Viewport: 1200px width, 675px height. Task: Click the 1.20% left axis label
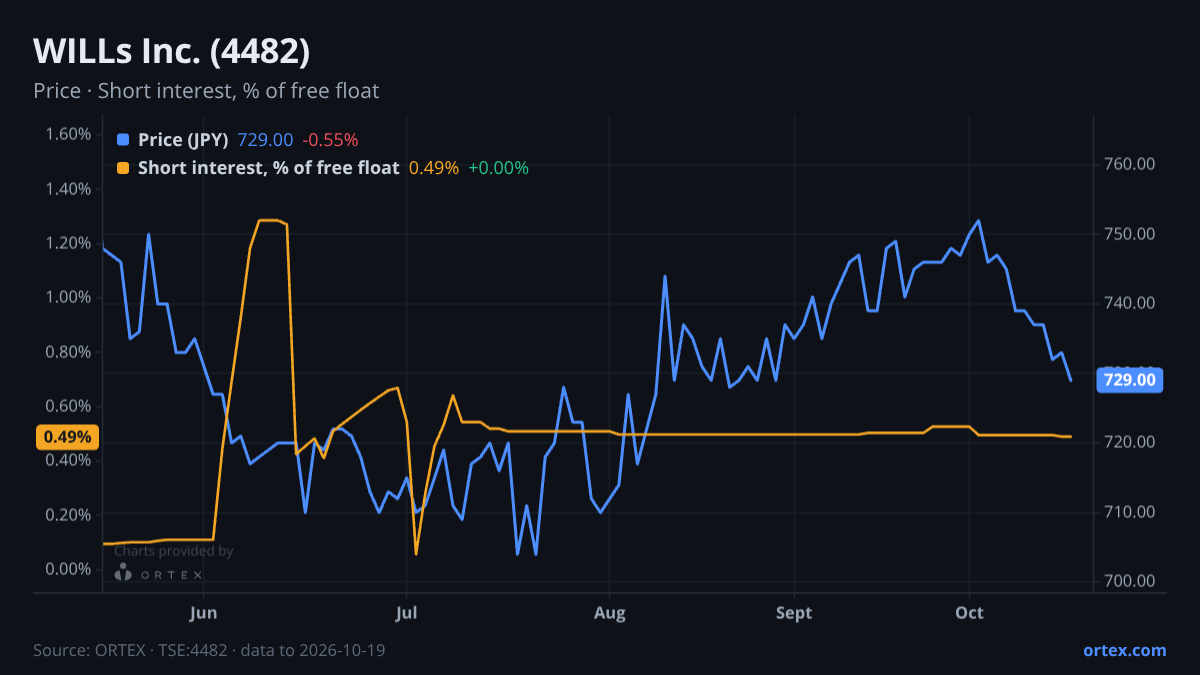click(x=68, y=243)
